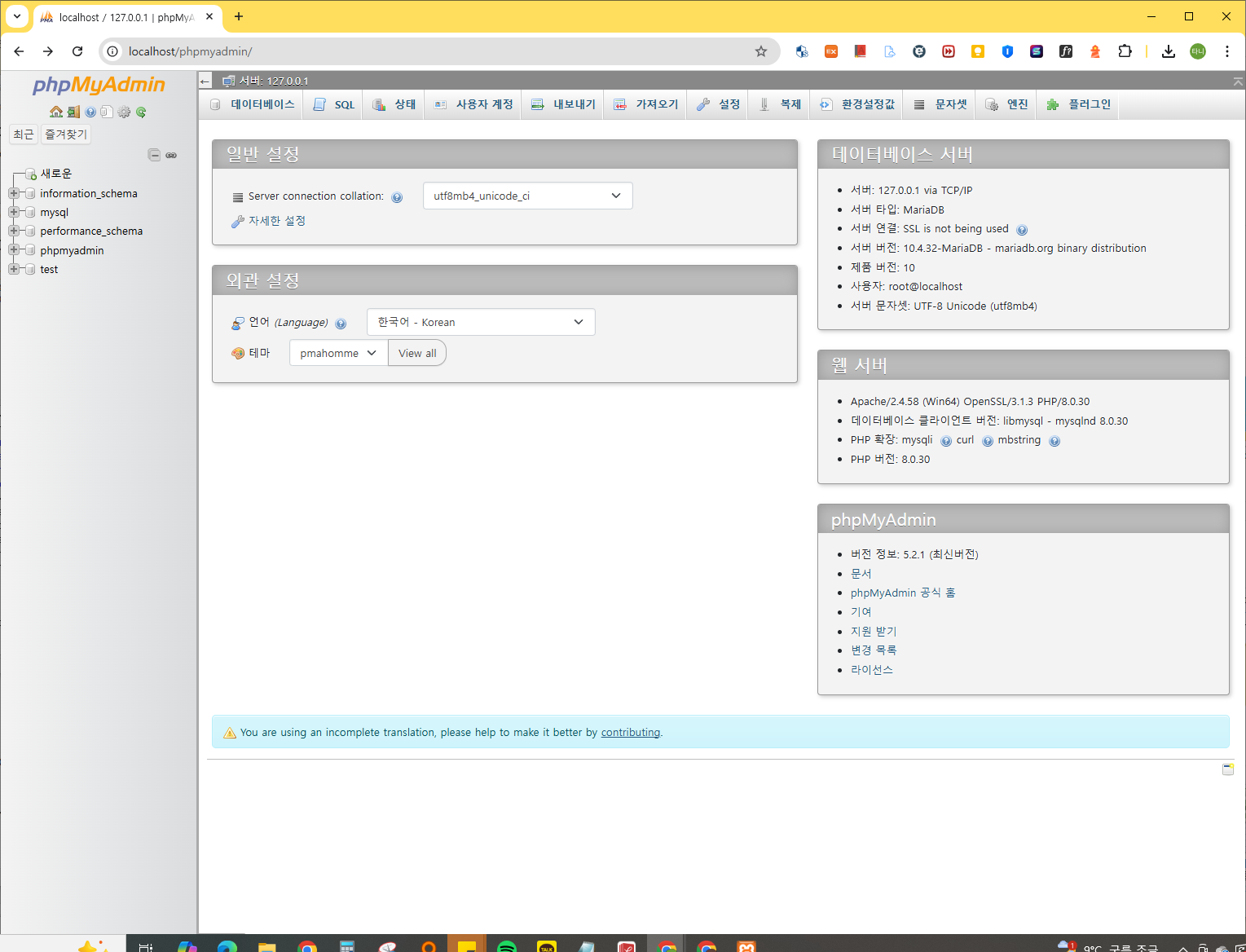Image resolution: width=1246 pixels, height=952 pixels.
Task: Click the phpMyAdmin home icon in sidebar
Action: [55, 112]
